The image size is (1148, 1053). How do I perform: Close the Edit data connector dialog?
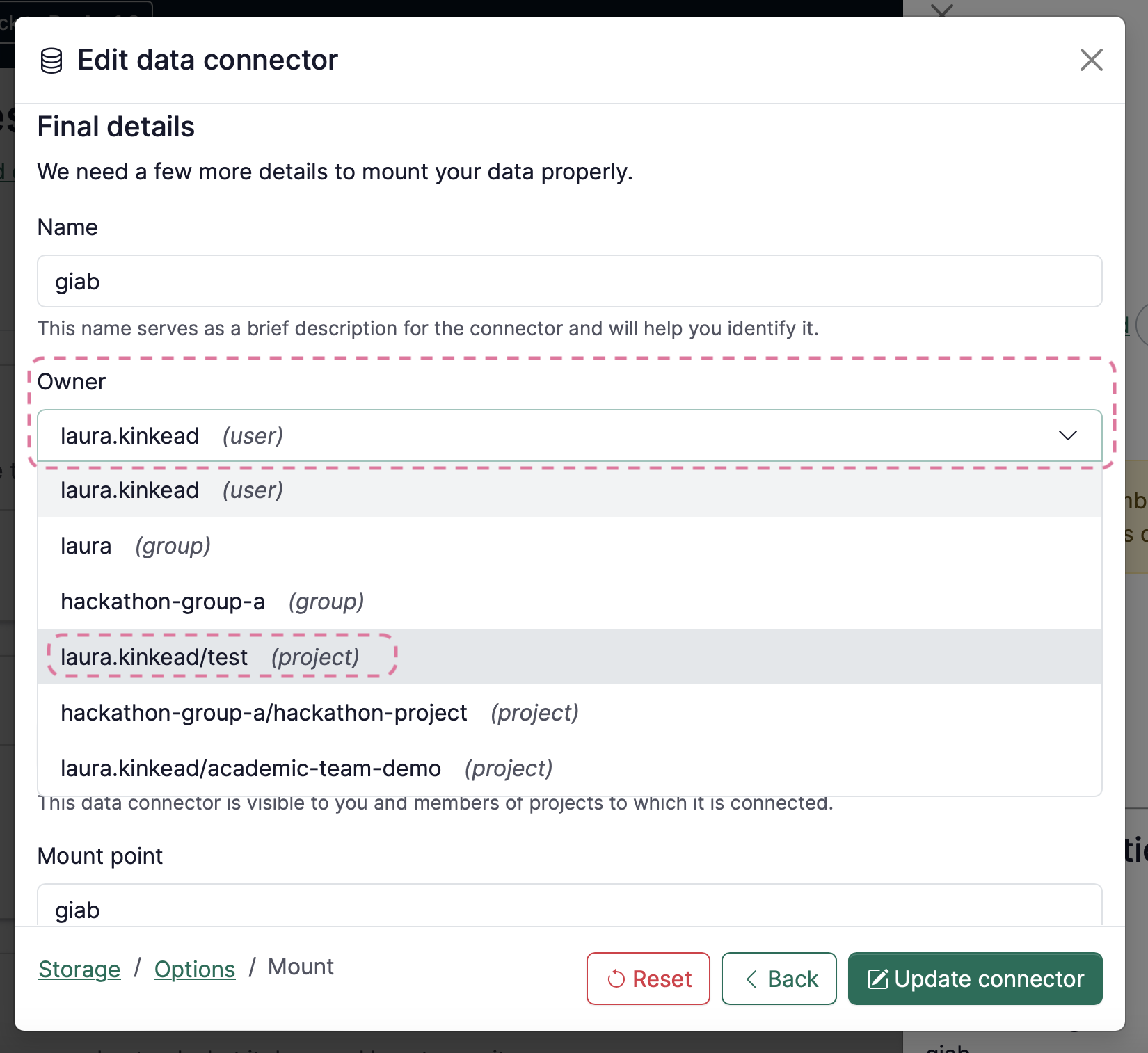pos(1091,60)
